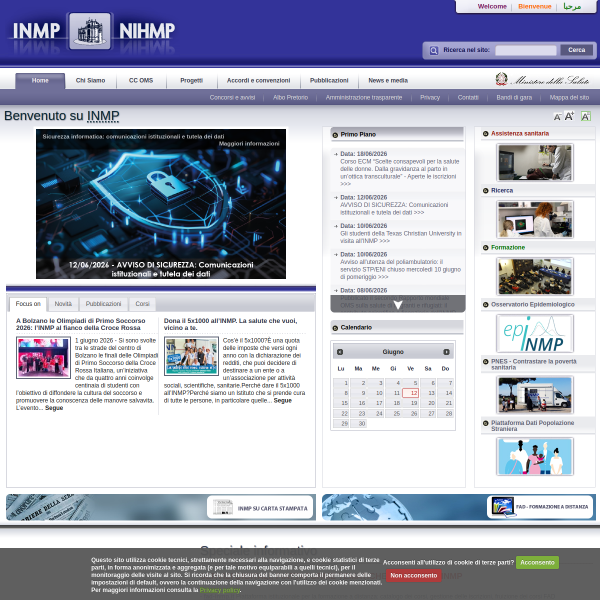Switch to Pubblicazioni content tab
The image size is (600, 600).
pos(103,304)
